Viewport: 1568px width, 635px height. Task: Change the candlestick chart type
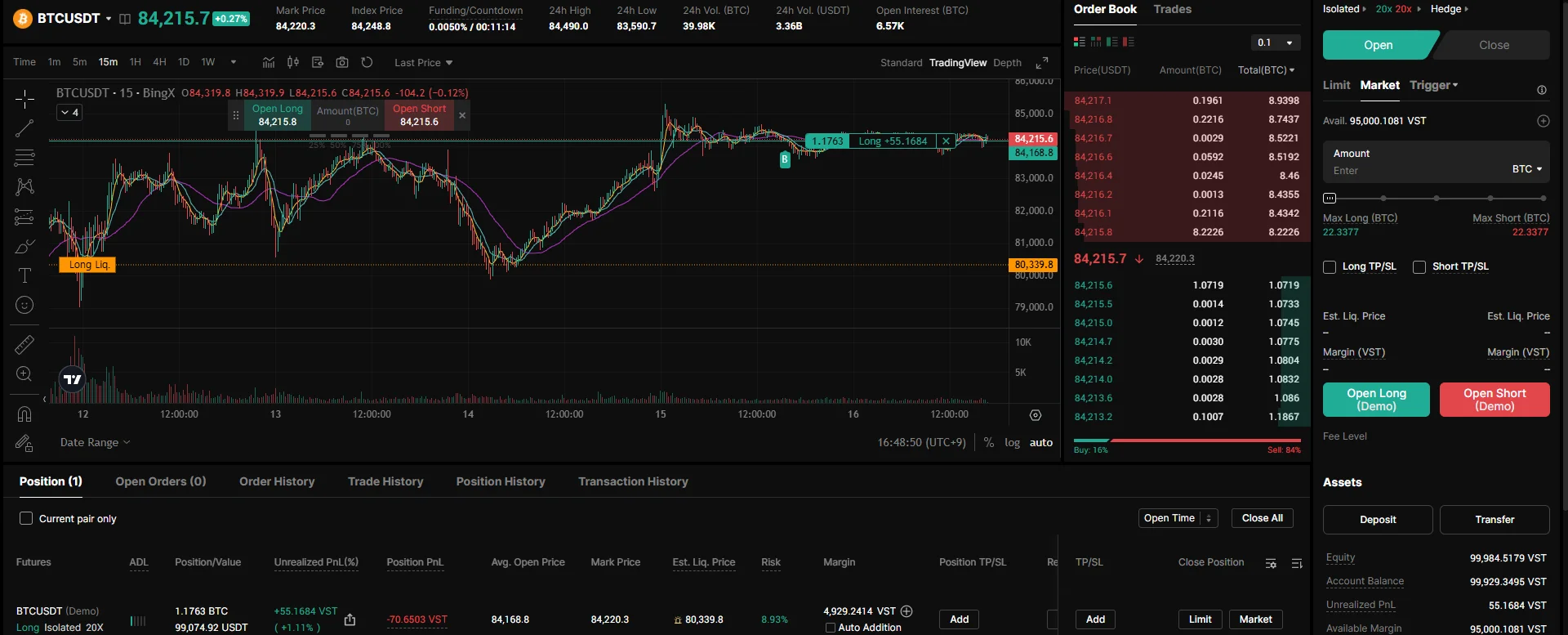click(x=293, y=62)
